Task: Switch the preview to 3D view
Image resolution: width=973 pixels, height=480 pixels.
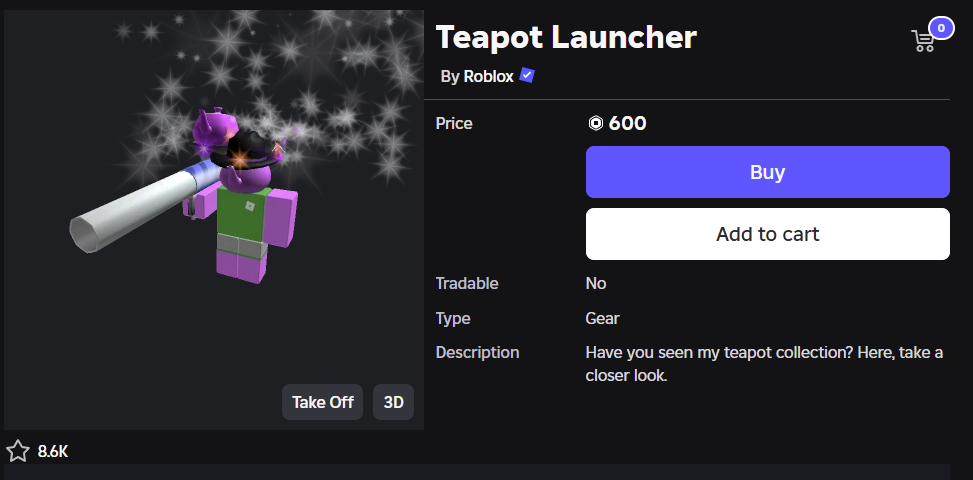Action: click(x=394, y=402)
